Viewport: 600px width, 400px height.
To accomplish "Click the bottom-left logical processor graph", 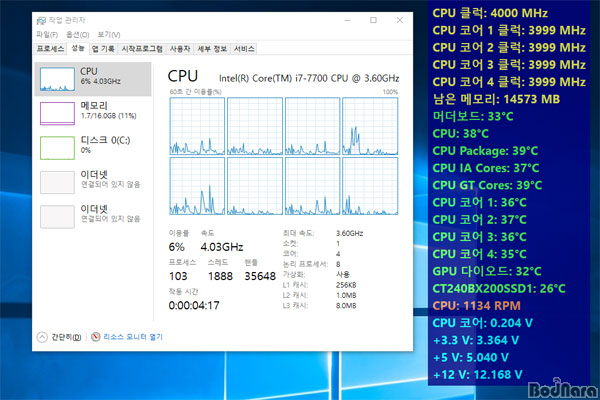I will coord(197,186).
